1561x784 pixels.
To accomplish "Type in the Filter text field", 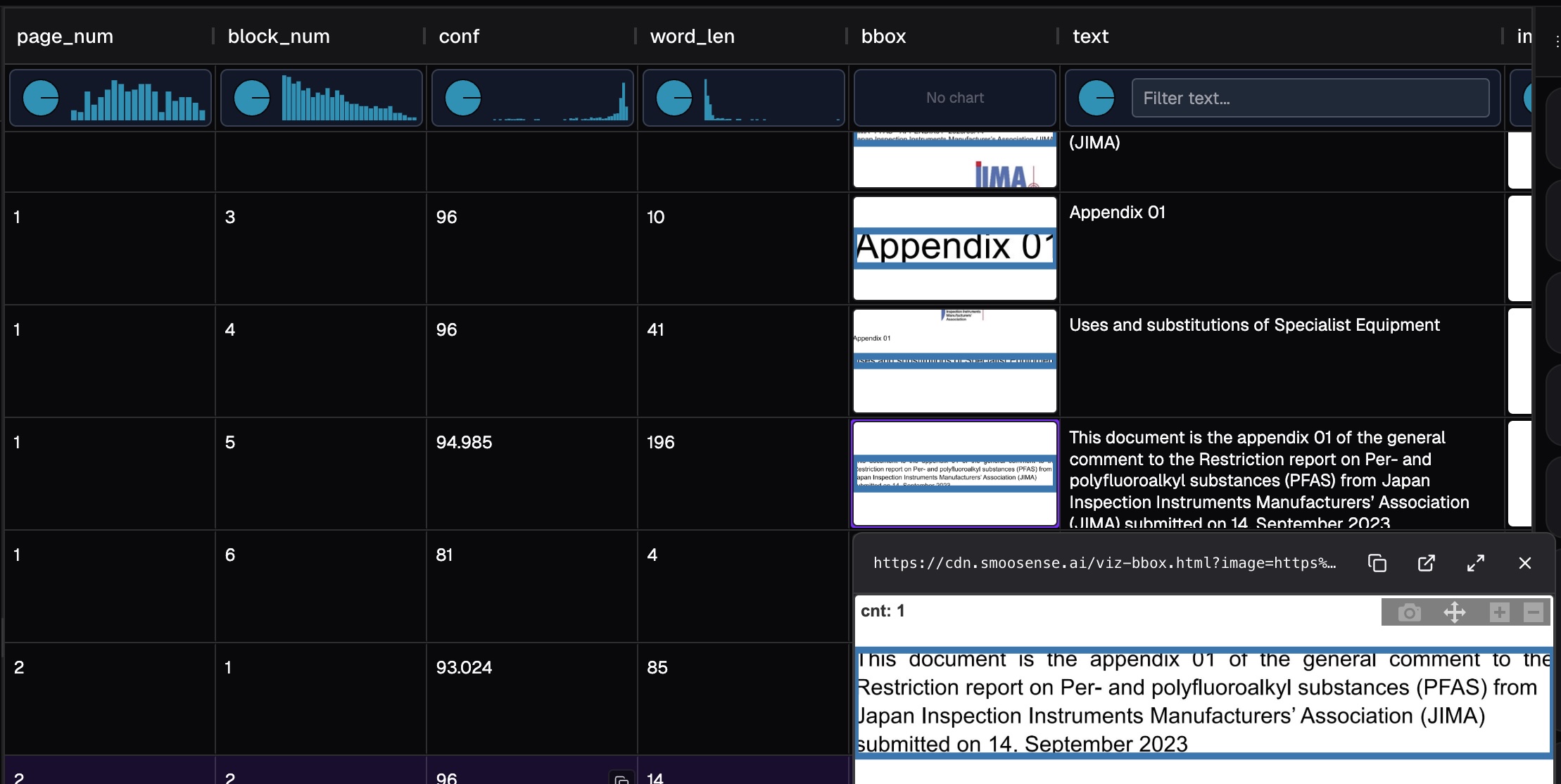I will tap(1309, 98).
